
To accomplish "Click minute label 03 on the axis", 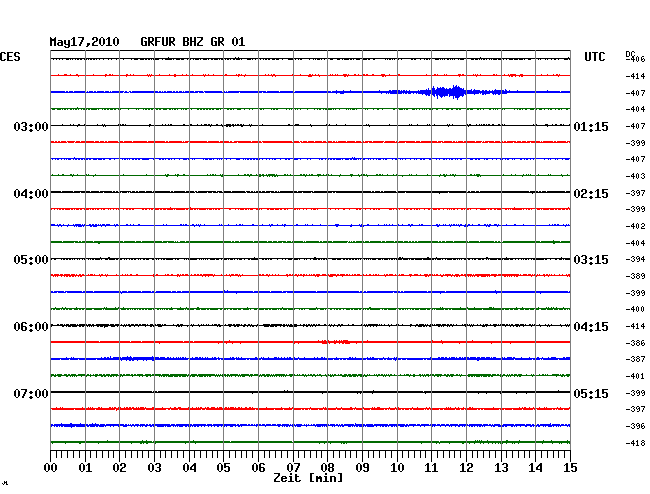I will click(154, 467).
